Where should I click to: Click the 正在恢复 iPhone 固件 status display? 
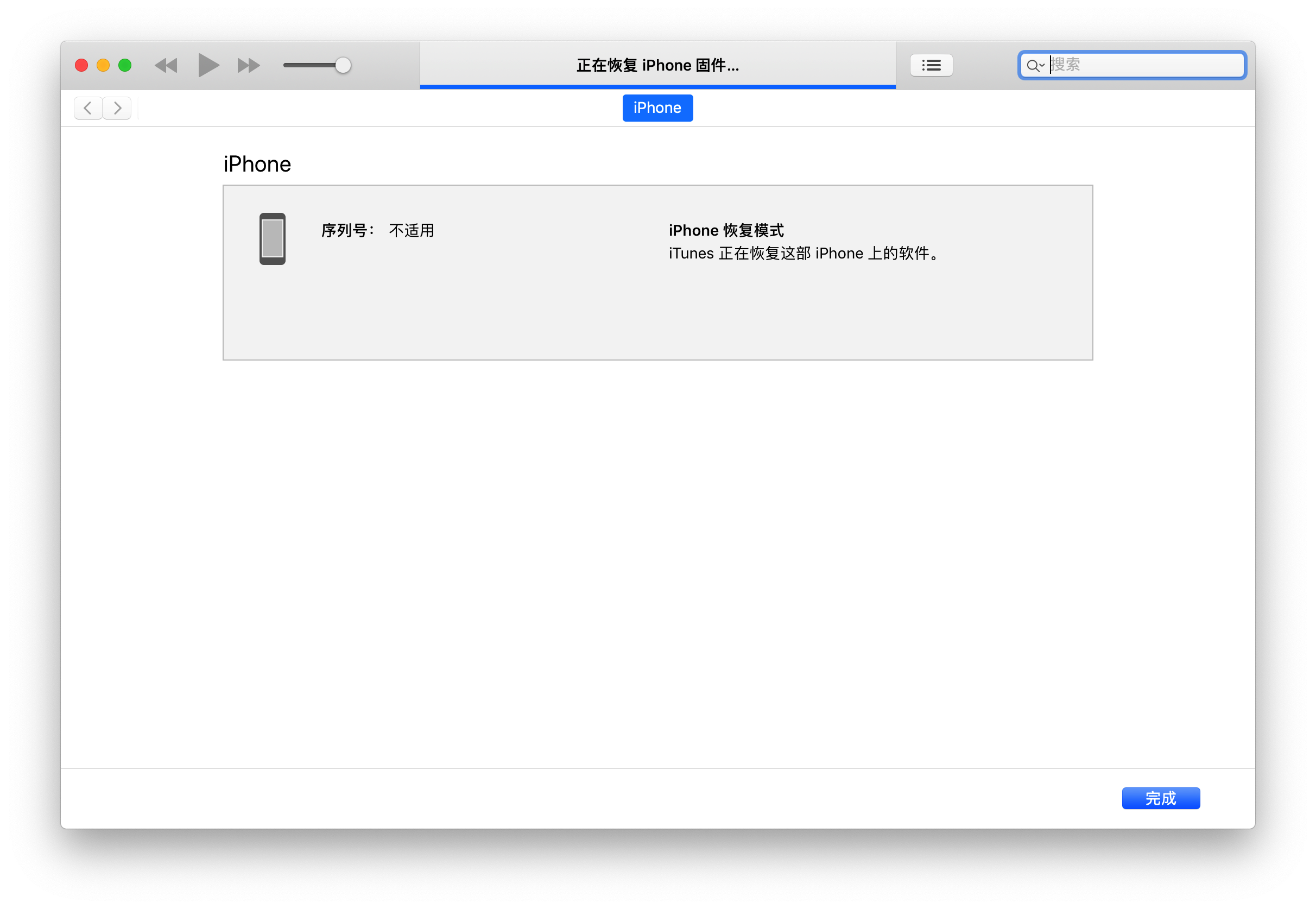[657, 66]
